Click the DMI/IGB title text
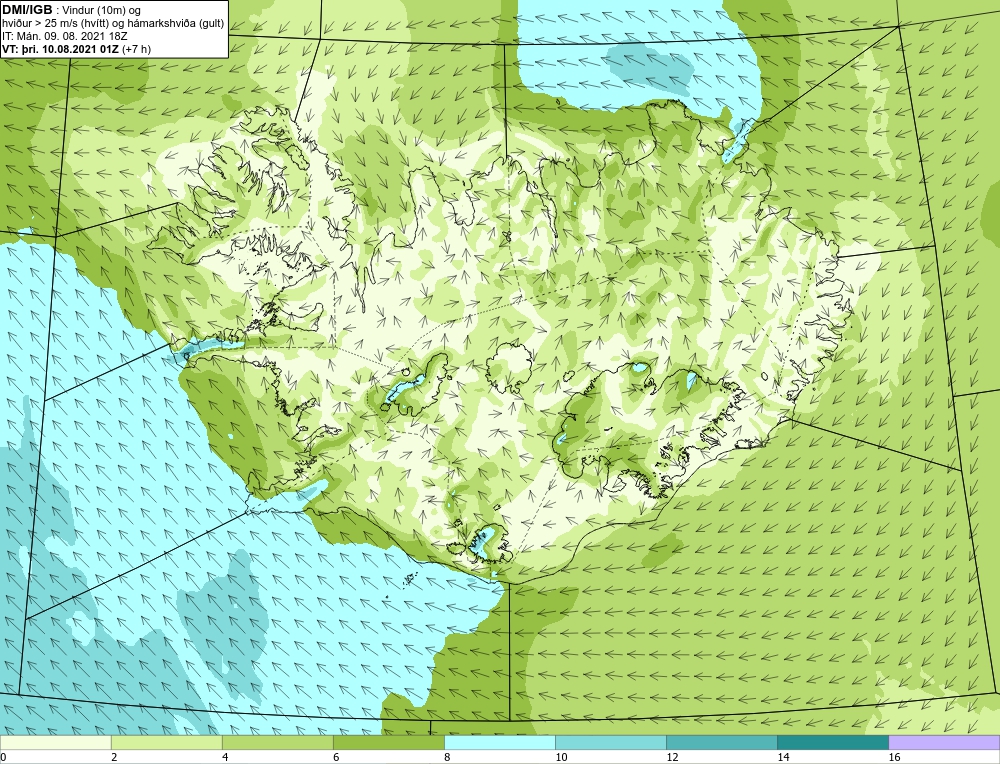 pyautogui.click(x=27, y=10)
